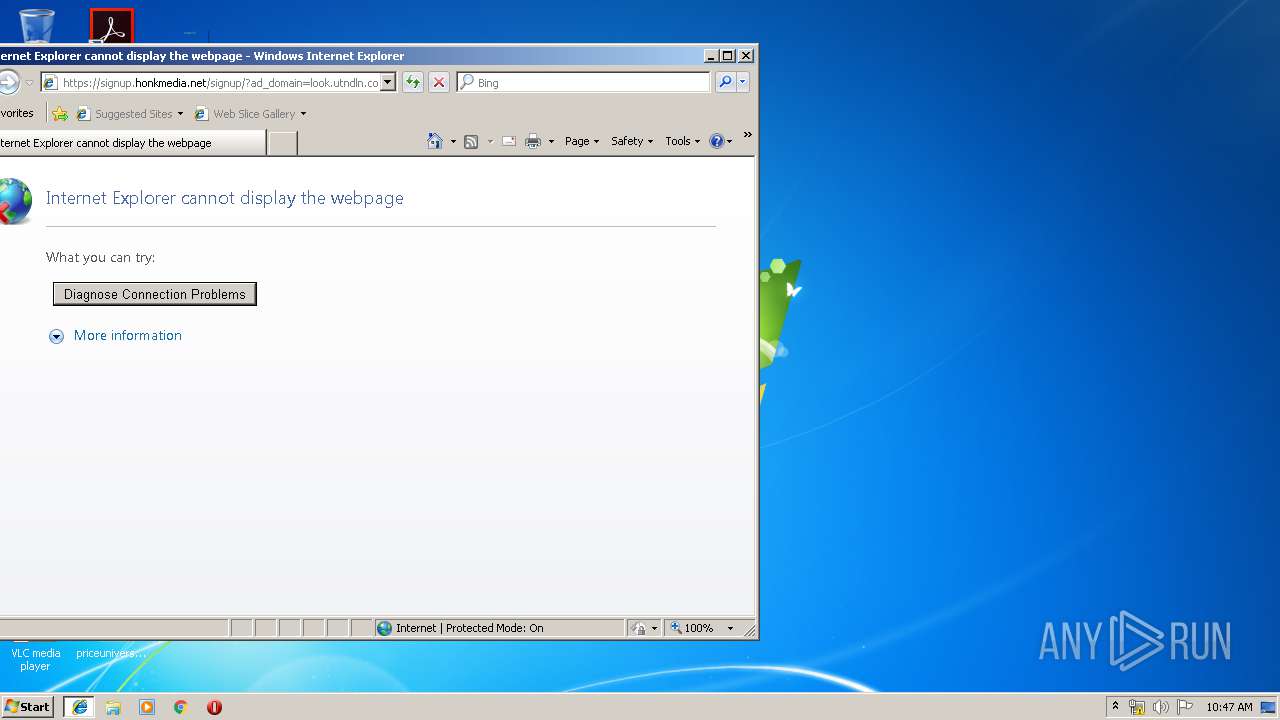This screenshot has height=720, width=1280.
Task: Select the Adobe Reader desktop icon
Action: [x=111, y=26]
